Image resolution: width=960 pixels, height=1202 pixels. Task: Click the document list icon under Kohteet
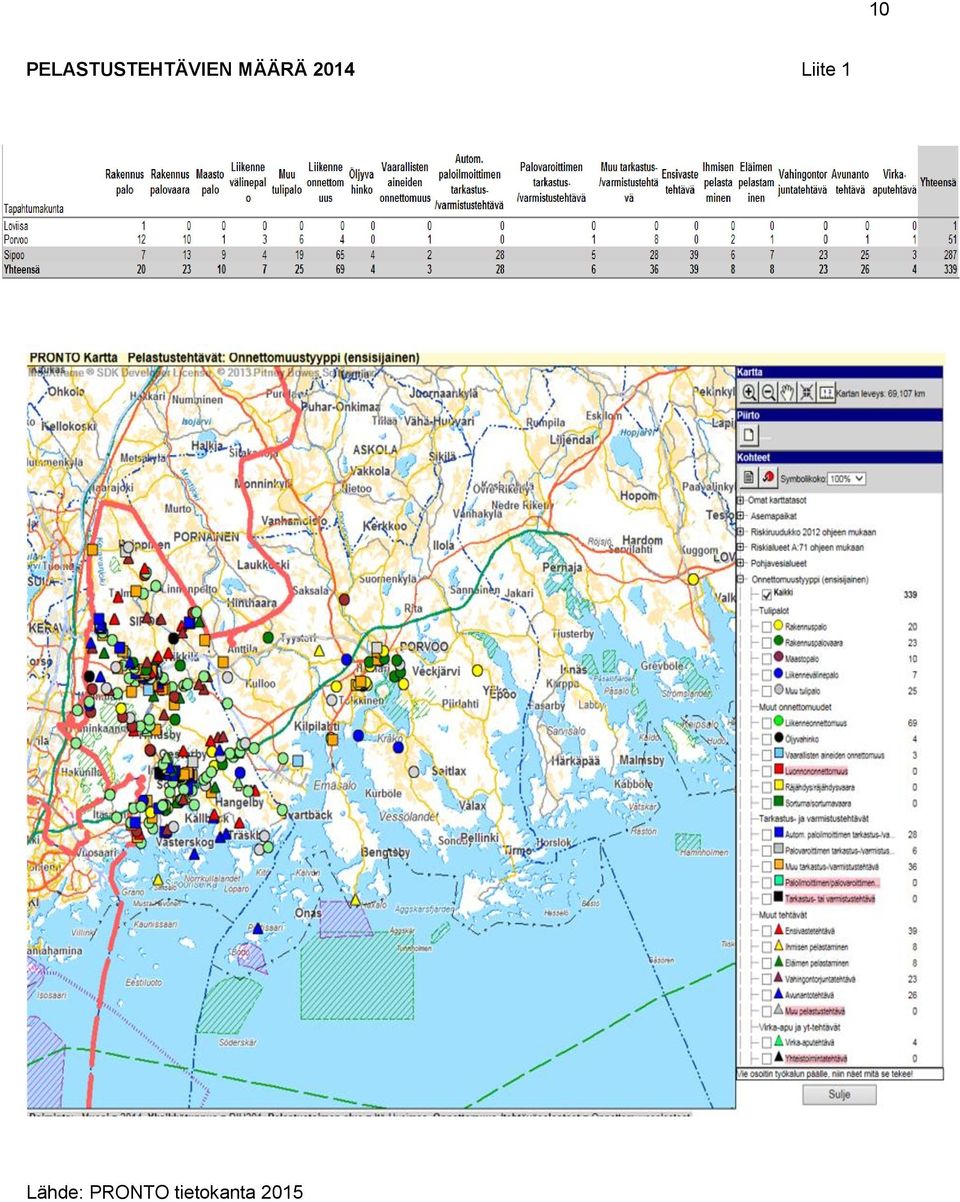(749, 477)
